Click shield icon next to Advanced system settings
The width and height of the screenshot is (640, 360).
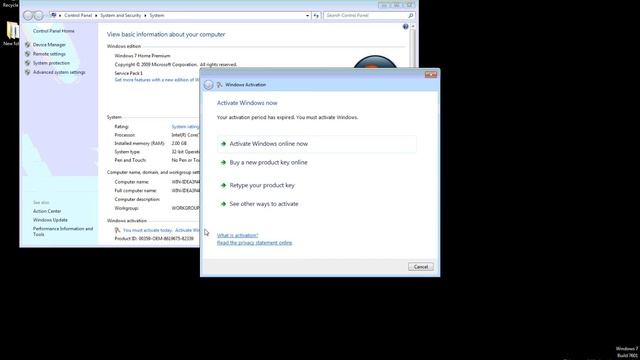click(x=27, y=72)
